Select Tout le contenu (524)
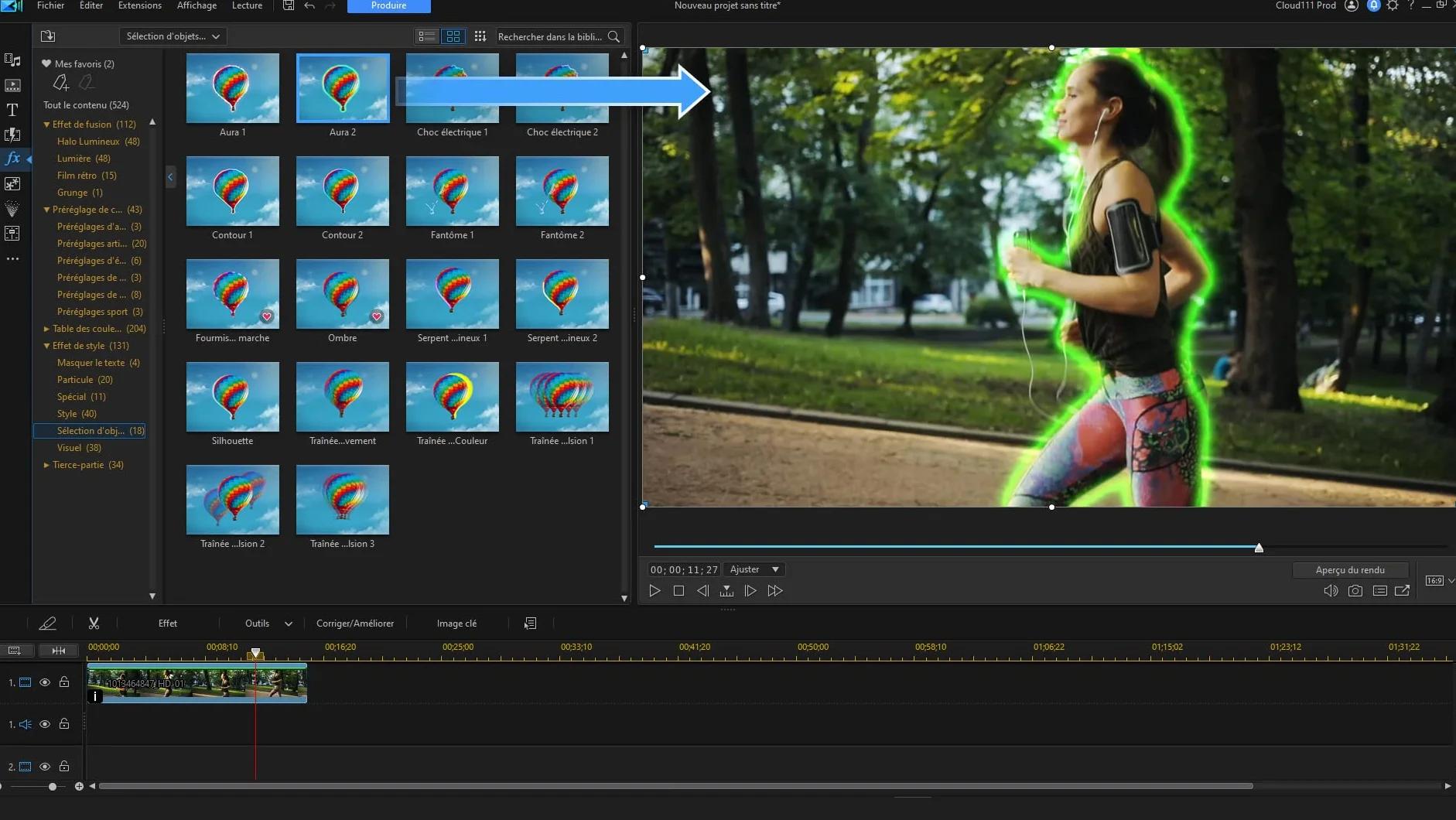 click(x=87, y=105)
